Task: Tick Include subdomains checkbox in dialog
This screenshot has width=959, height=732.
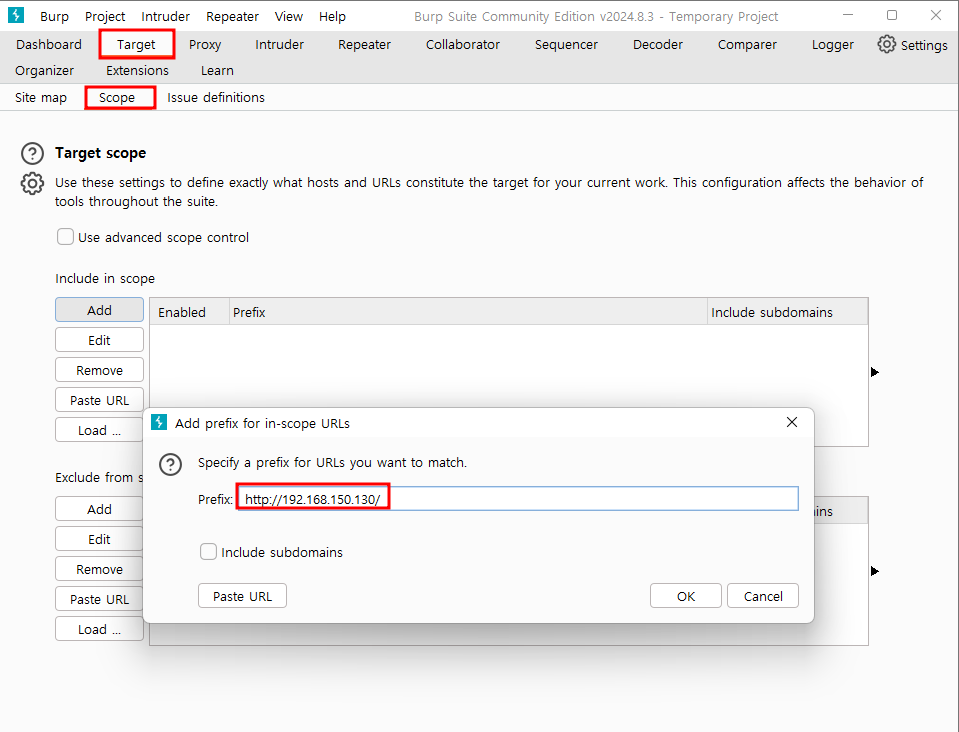Action: pos(209,552)
